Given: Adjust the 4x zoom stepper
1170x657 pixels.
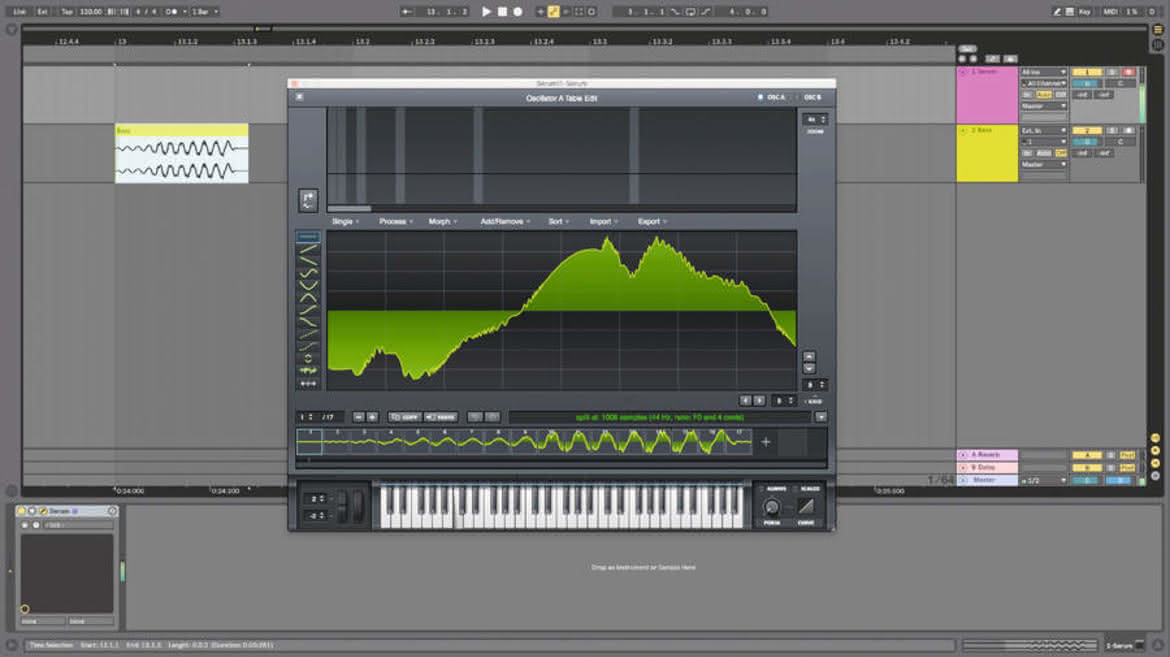Looking at the screenshot, I should point(815,119).
